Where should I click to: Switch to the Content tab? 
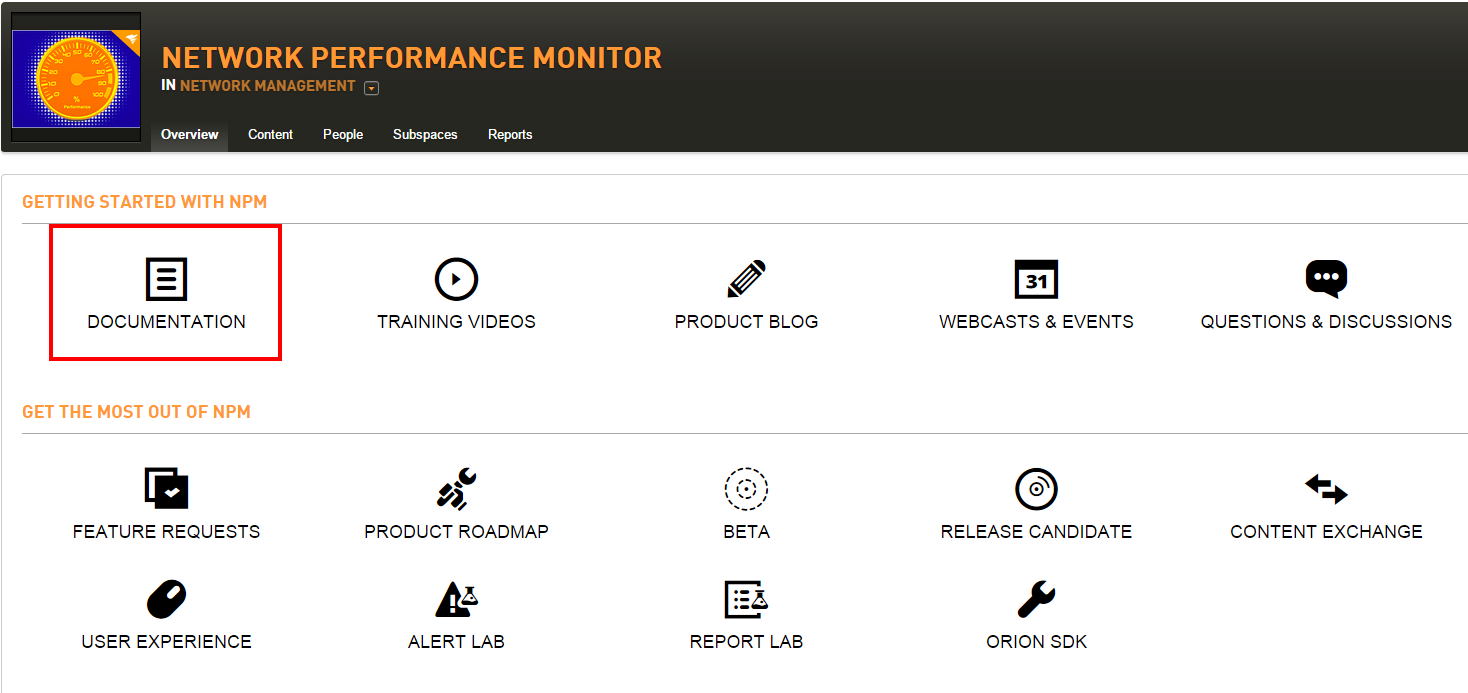(270, 134)
